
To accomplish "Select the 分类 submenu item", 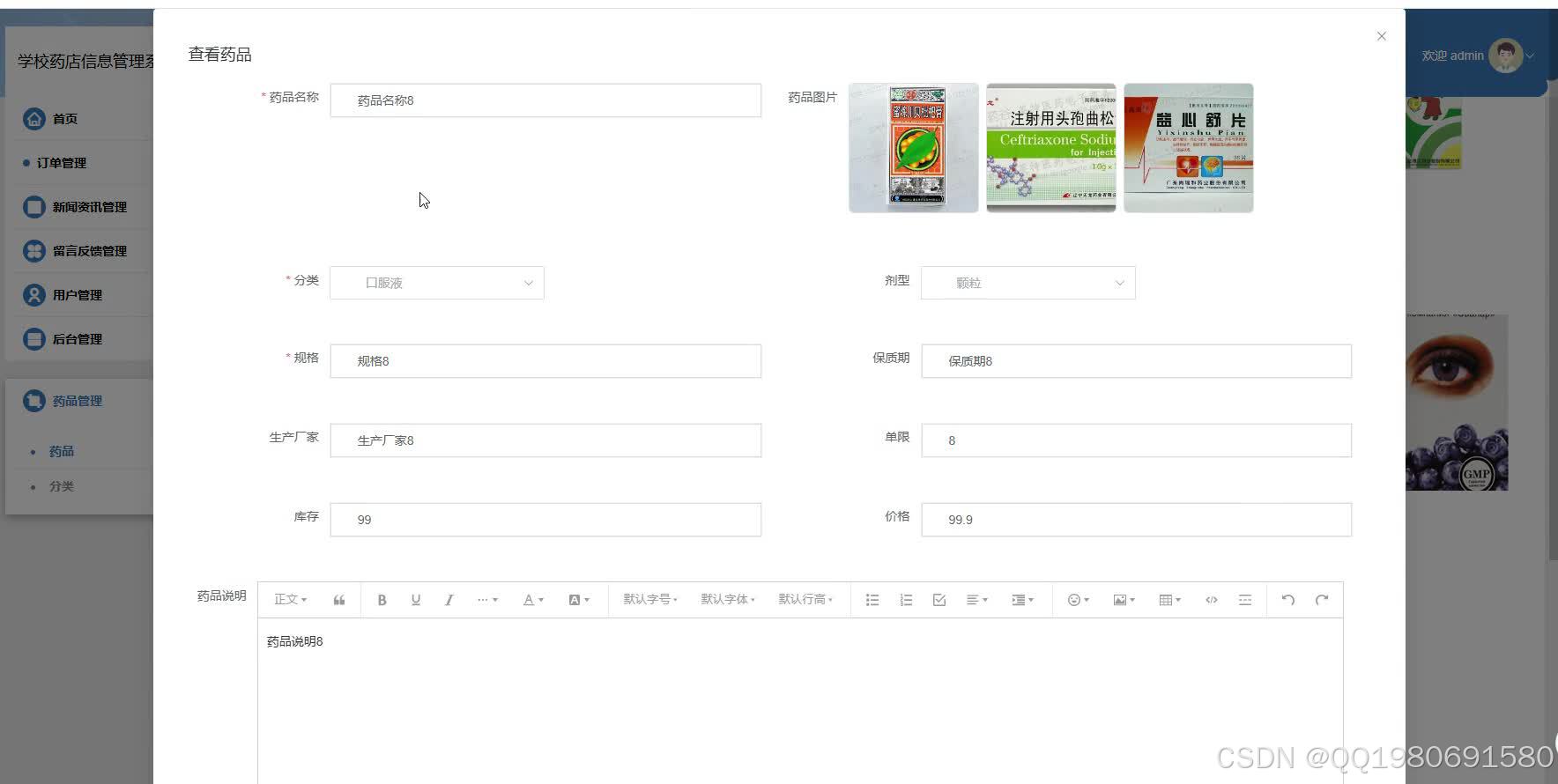I will click(61, 486).
